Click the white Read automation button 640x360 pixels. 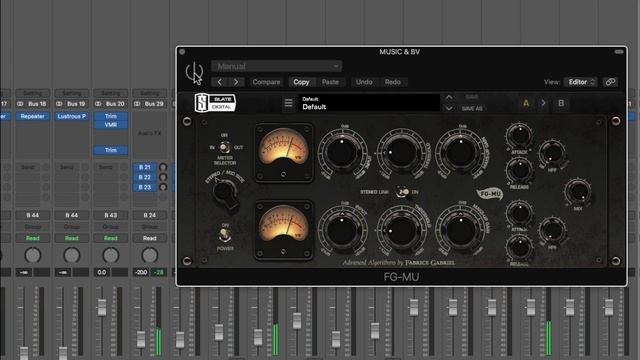(x=150, y=238)
